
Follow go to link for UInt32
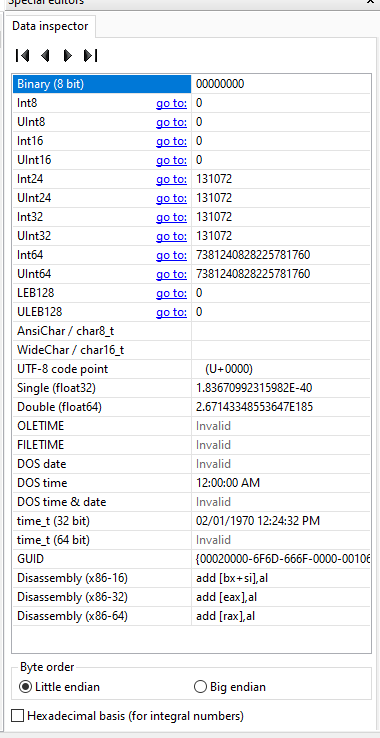click(x=171, y=236)
